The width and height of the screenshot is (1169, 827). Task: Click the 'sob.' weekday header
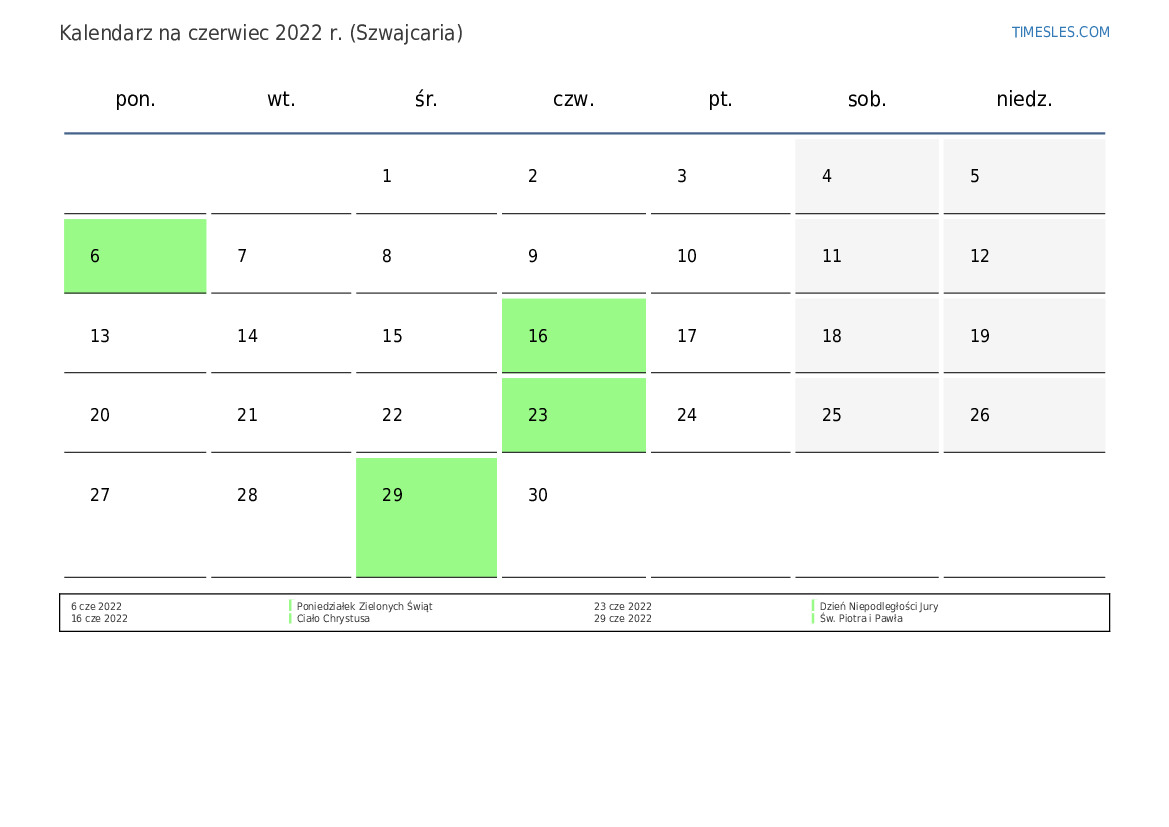866,99
